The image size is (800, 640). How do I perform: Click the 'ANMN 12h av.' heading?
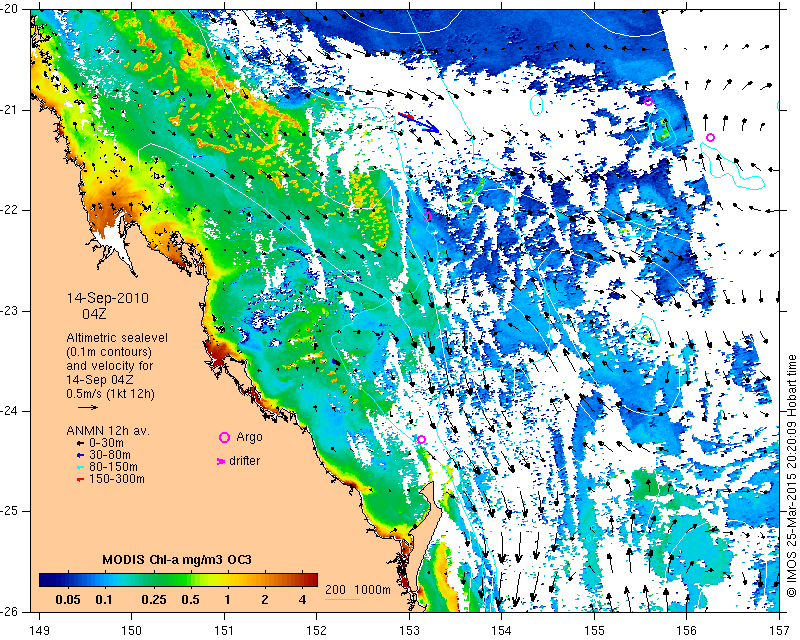coord(108,431)
